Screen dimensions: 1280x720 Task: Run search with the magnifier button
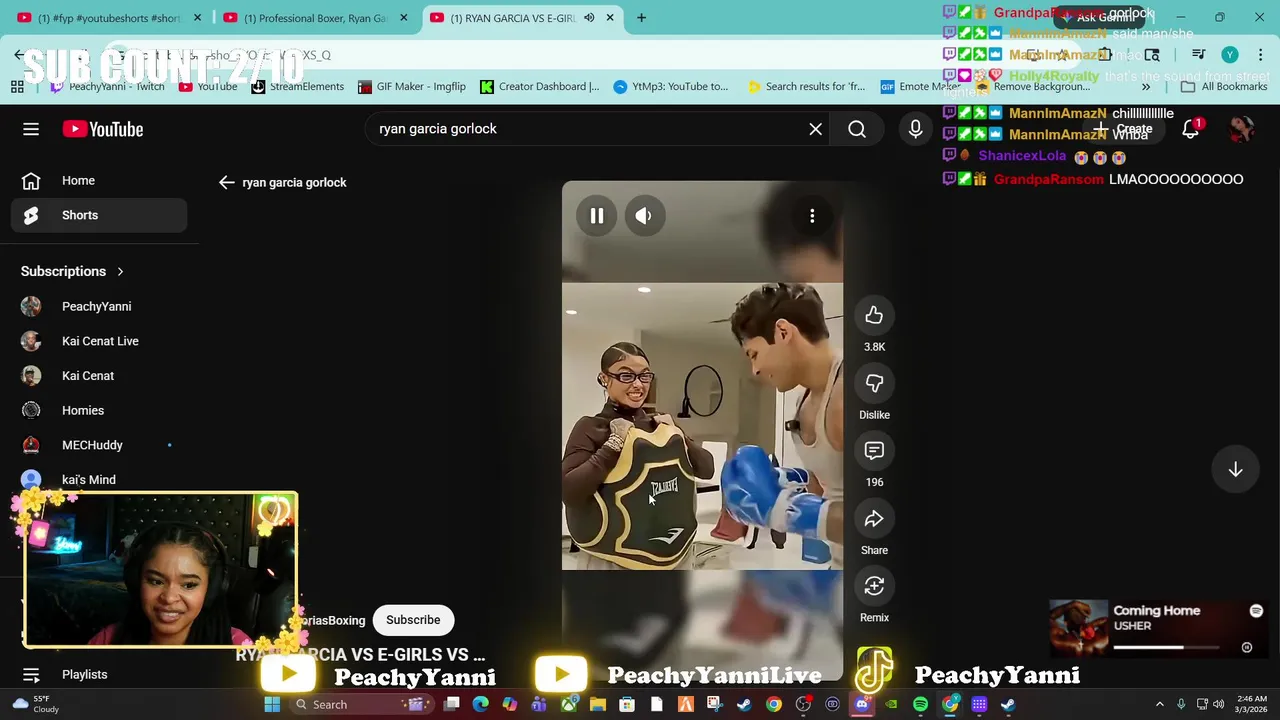click(857, 129)
